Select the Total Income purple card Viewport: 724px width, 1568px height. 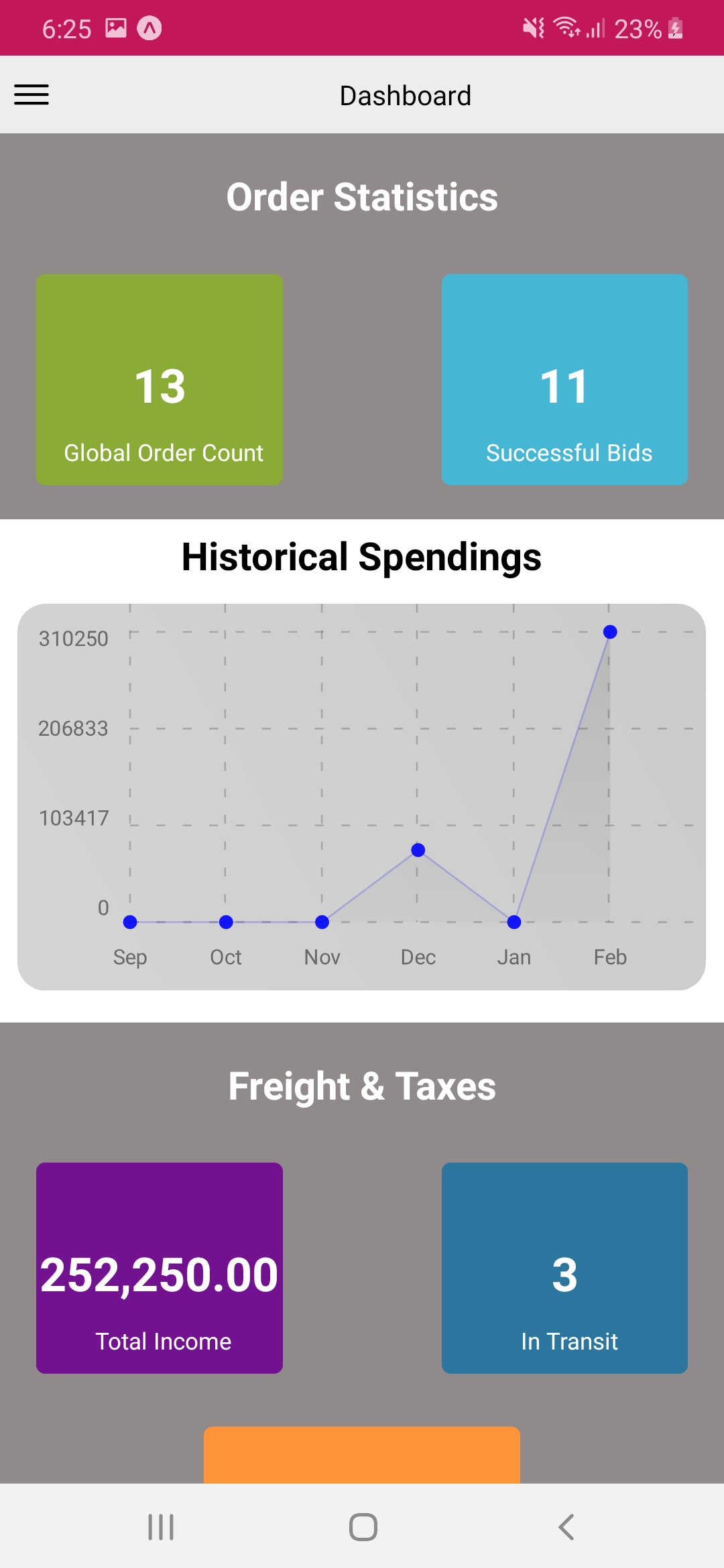coord(160,1268)
